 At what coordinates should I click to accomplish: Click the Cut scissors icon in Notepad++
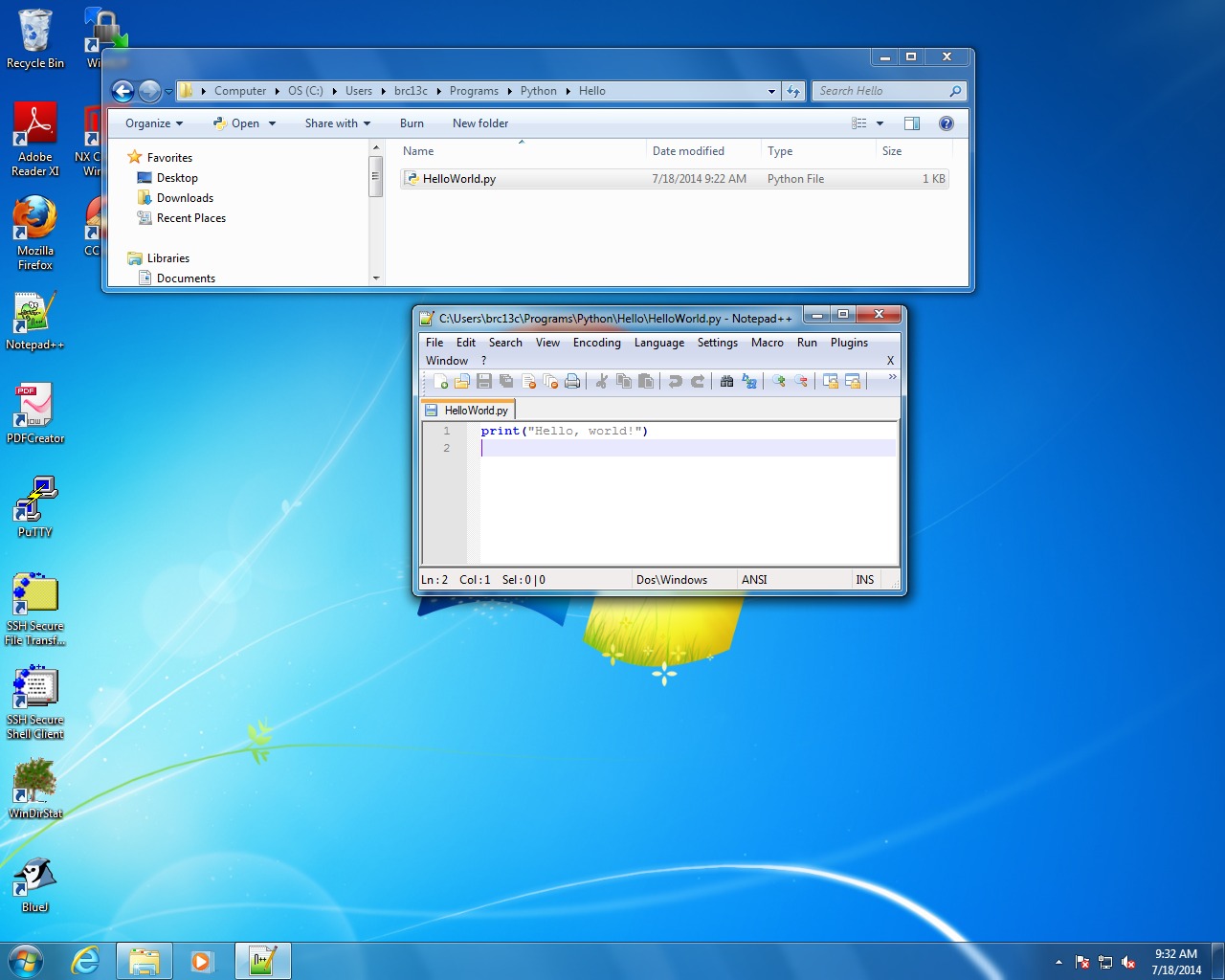click(x=602, y=381)
